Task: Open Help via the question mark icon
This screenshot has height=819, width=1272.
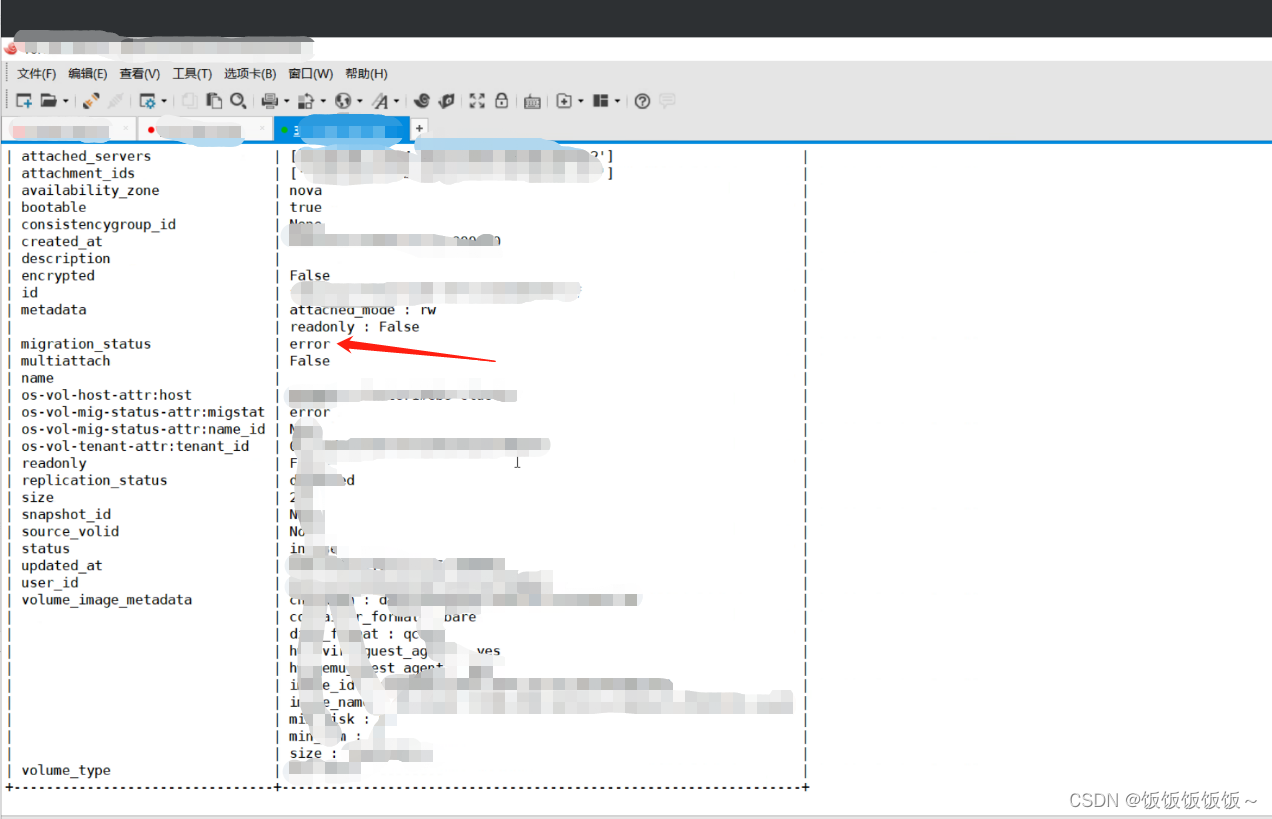Action: tap(642, 100)
